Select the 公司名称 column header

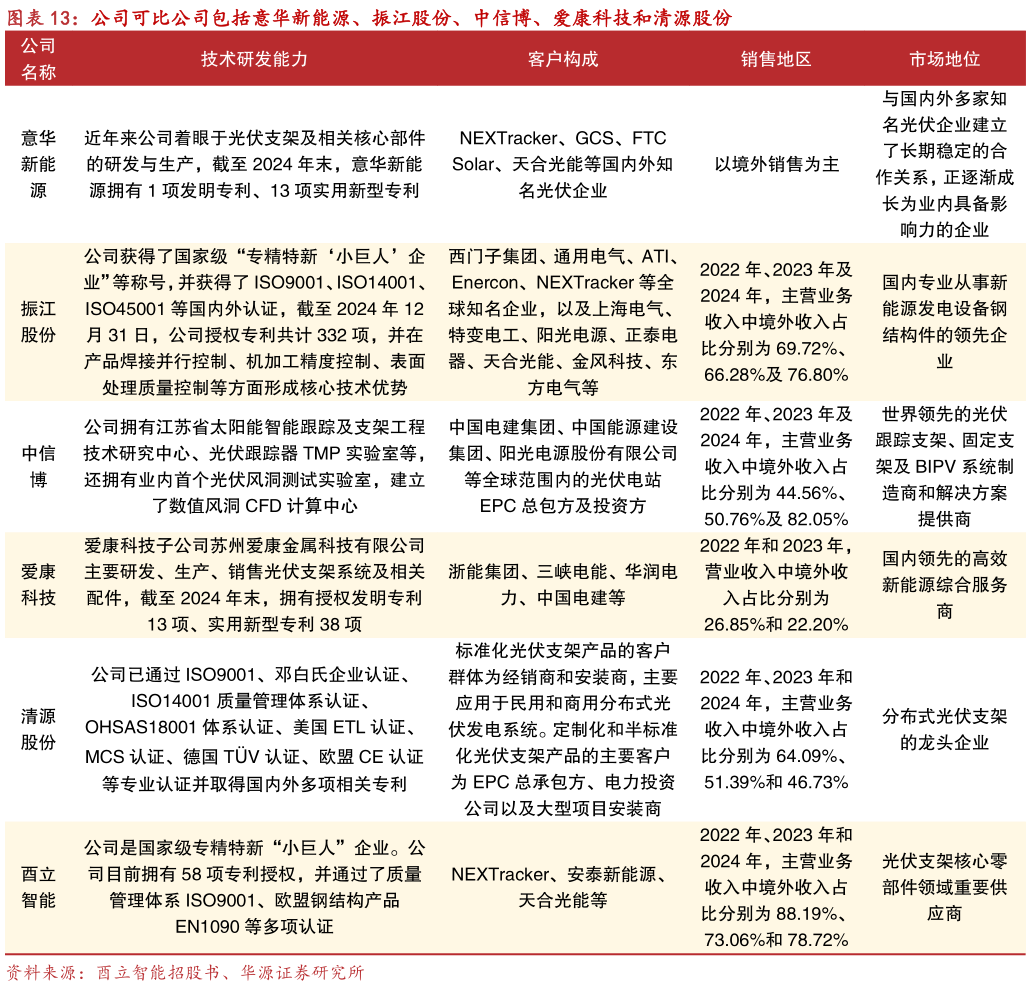pos(39,58)
